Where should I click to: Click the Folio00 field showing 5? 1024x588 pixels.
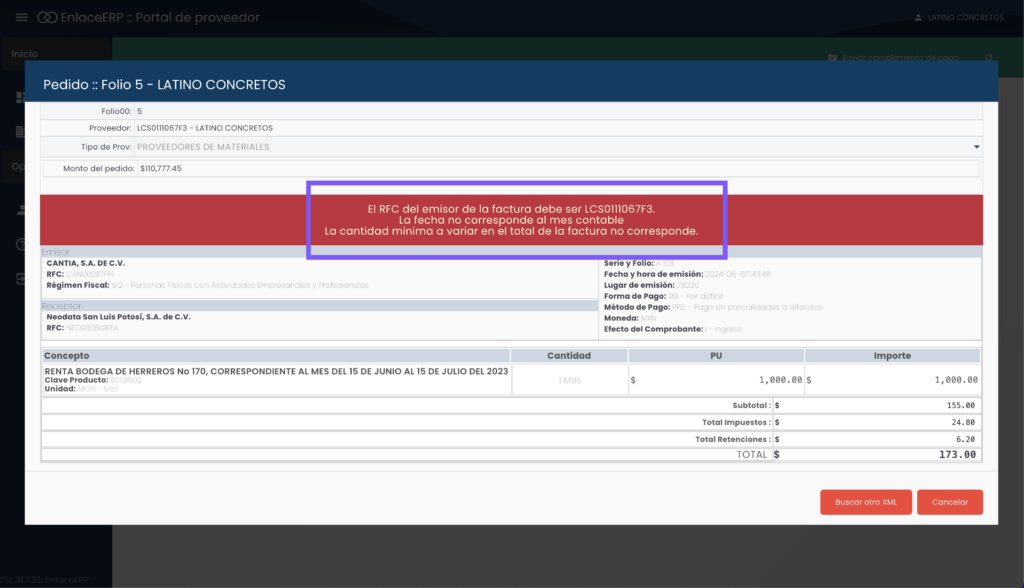[x=558, y=112]
